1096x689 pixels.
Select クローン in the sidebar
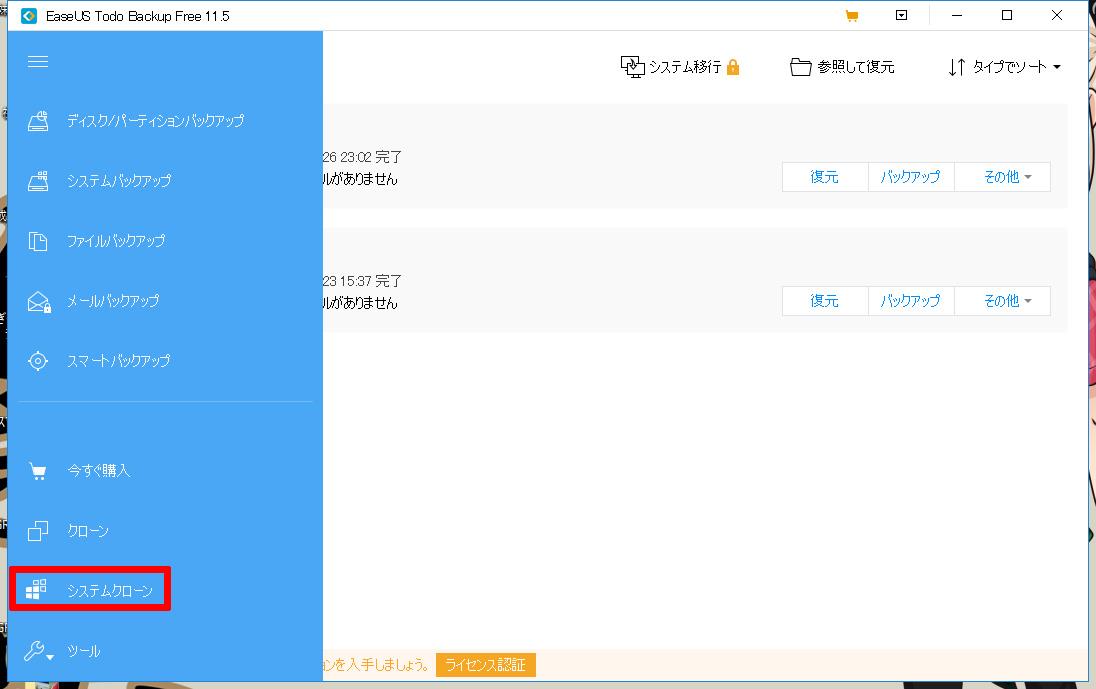(88, 531)
